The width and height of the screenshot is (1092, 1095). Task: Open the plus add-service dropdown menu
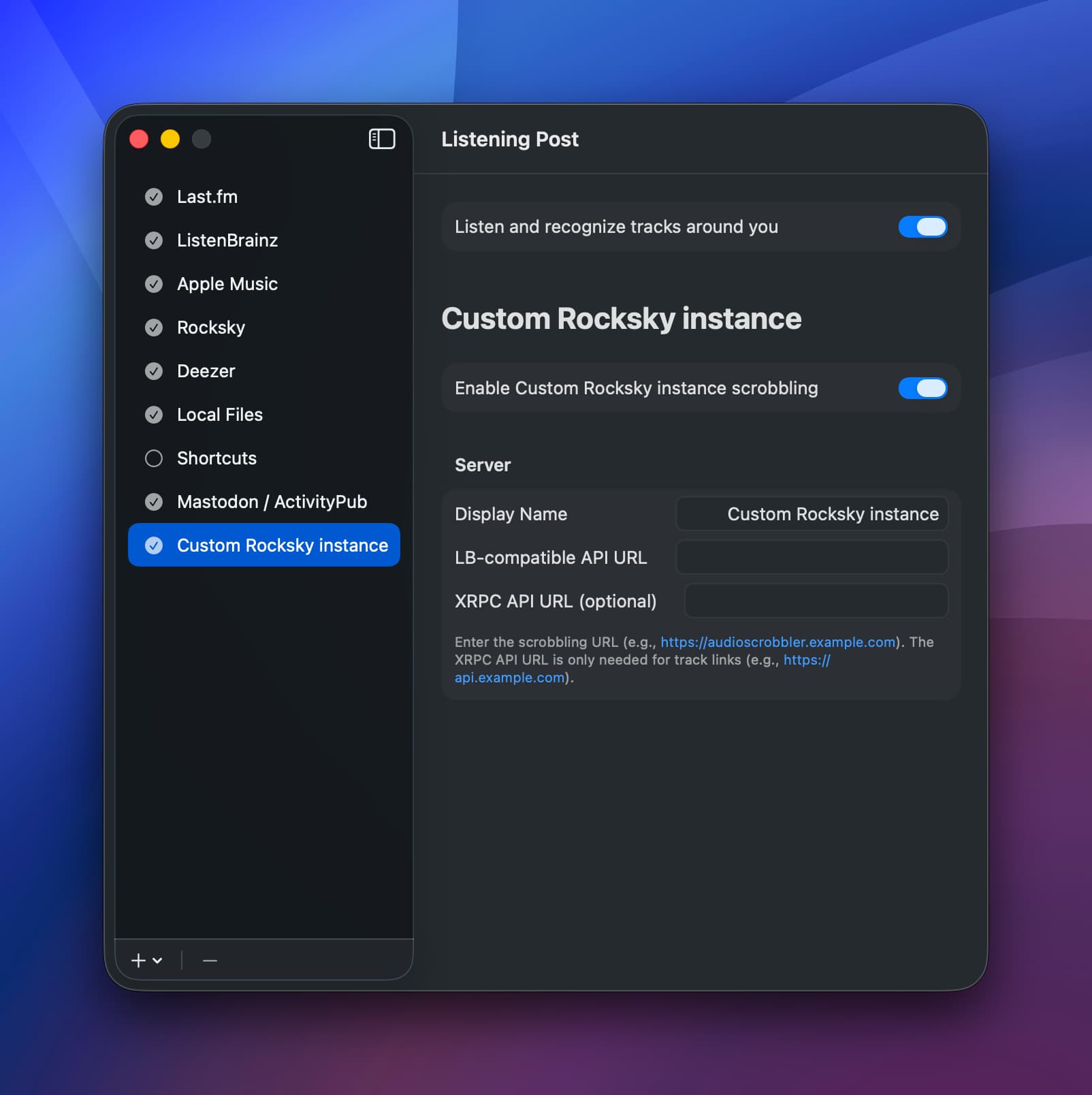[146, 960]
